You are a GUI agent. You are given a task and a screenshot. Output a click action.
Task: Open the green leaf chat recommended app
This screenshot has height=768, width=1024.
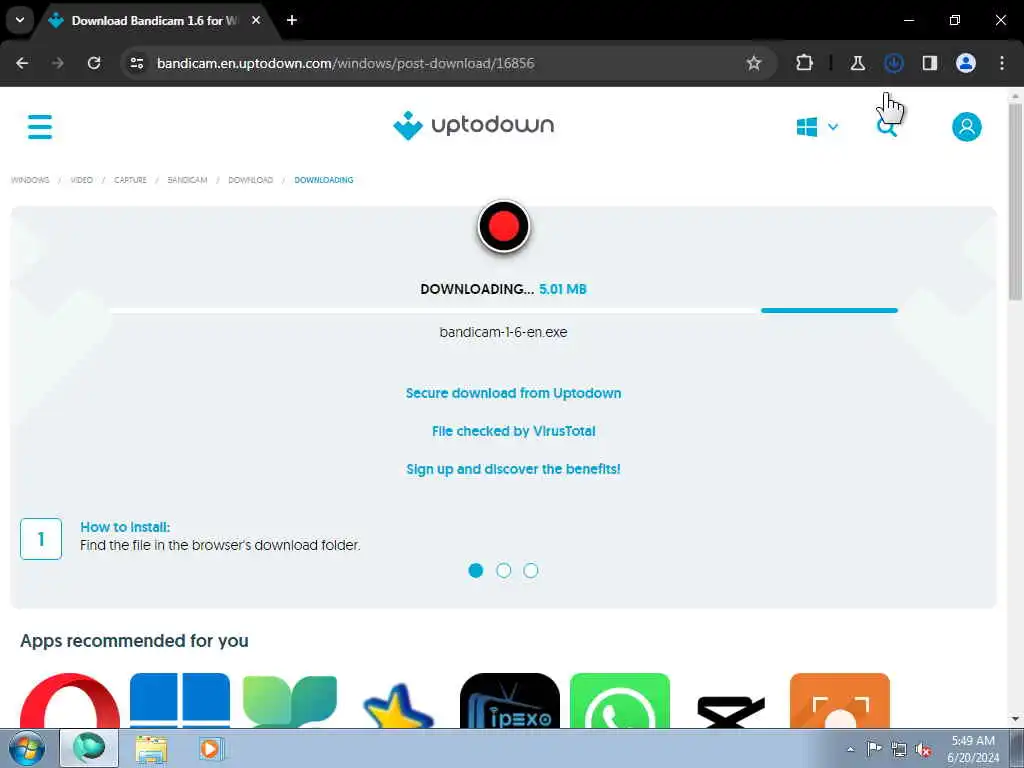tap(290, 701)
